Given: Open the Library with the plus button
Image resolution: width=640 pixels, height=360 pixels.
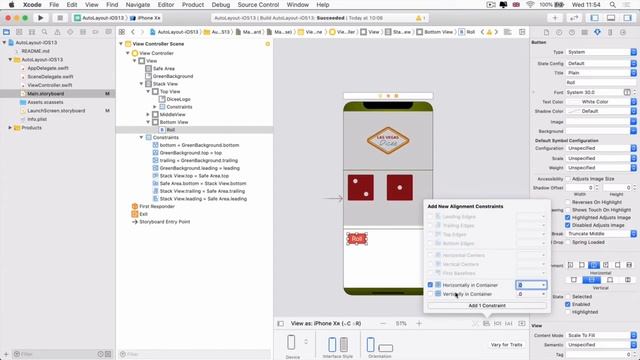Looking at the screenshot, I should 555,18.
